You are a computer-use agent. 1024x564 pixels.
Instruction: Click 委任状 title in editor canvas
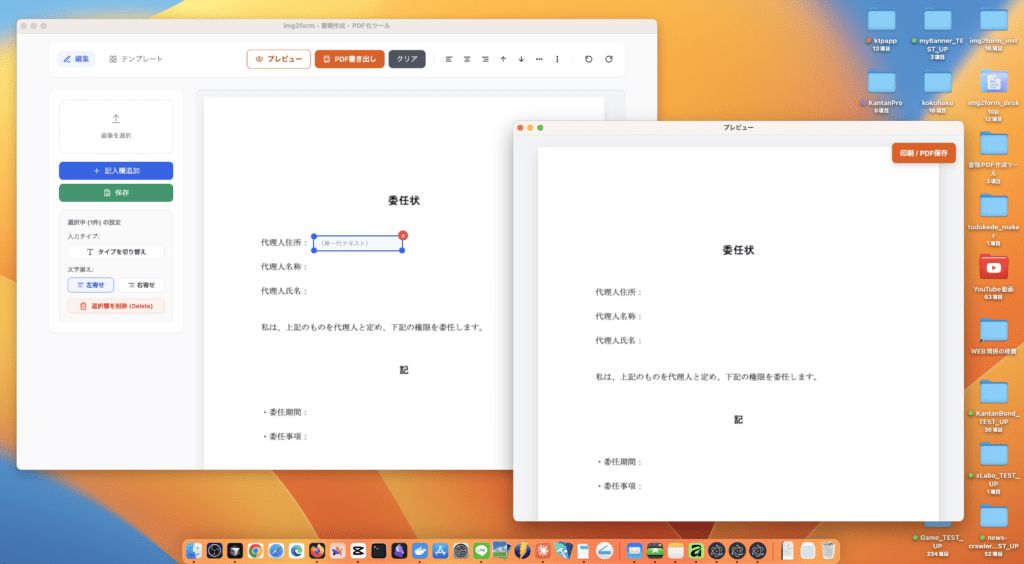pos(404,200)
